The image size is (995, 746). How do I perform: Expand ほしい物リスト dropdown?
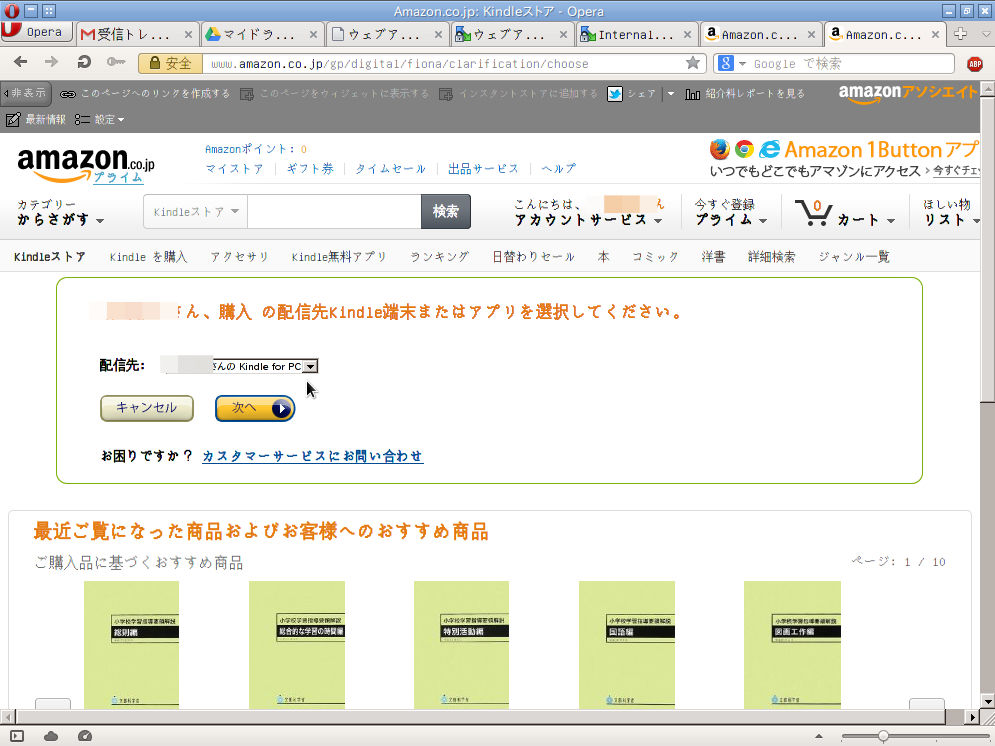point(951,213)
